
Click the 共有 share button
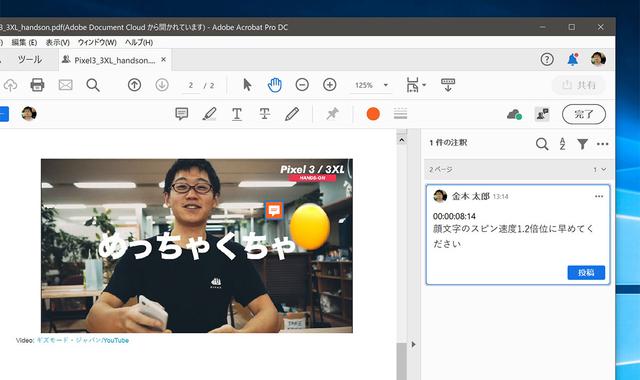pyautogui.click(x=578, y=85)
